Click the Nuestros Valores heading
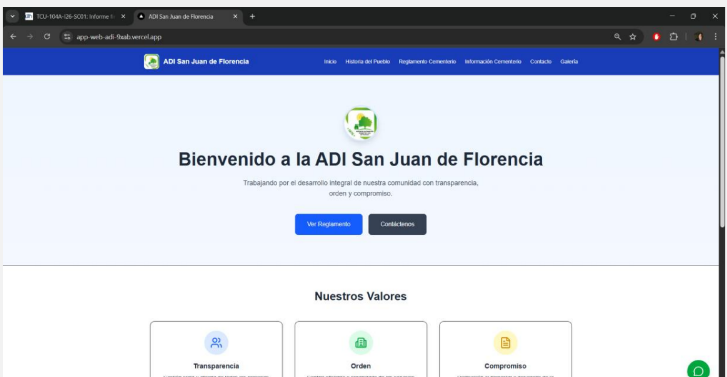The image size is (727, 377). tap(361, 296)
